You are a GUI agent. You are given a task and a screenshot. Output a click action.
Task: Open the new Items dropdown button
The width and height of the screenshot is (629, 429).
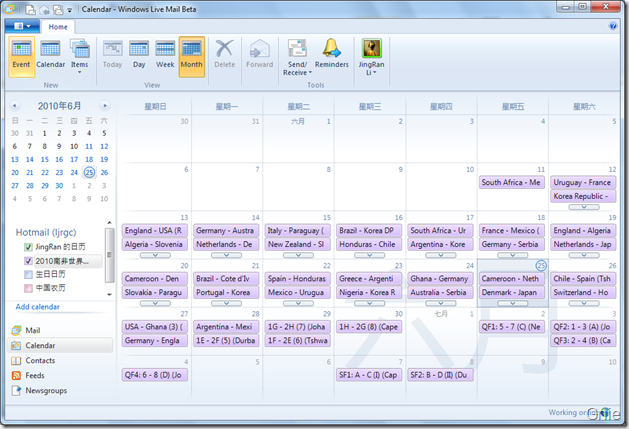80,57
